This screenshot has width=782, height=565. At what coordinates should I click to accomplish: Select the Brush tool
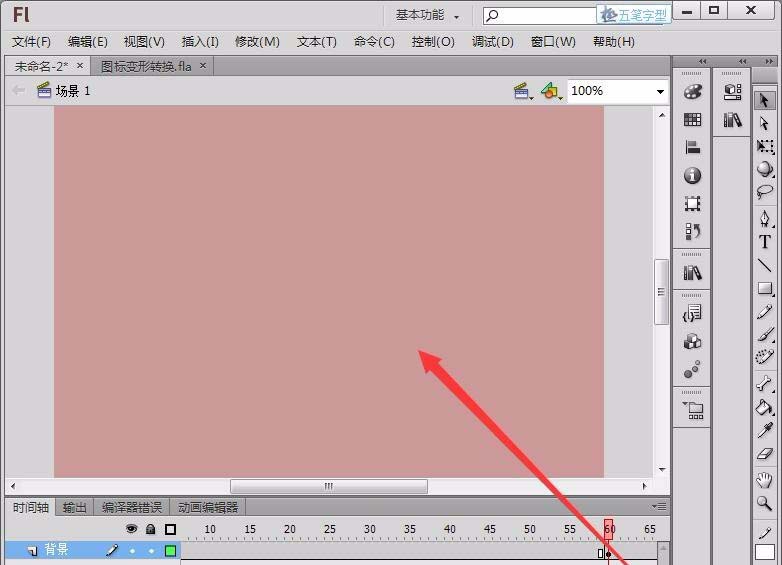click(765, 334)
